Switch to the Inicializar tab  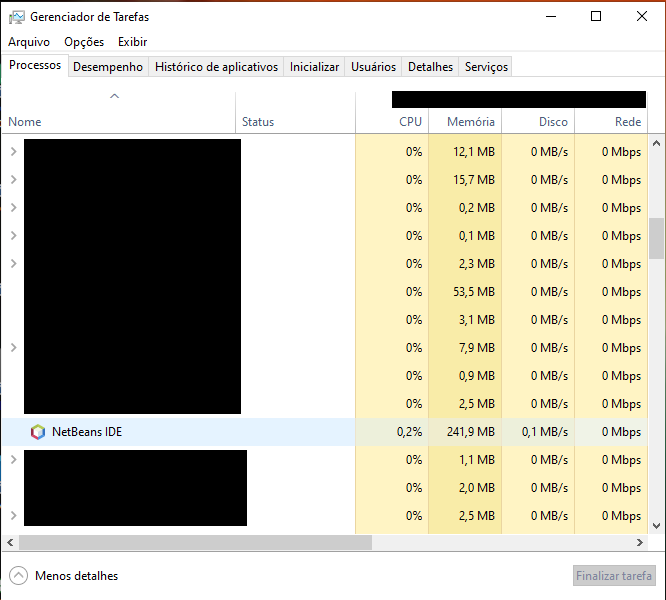[x=314, y=67]
